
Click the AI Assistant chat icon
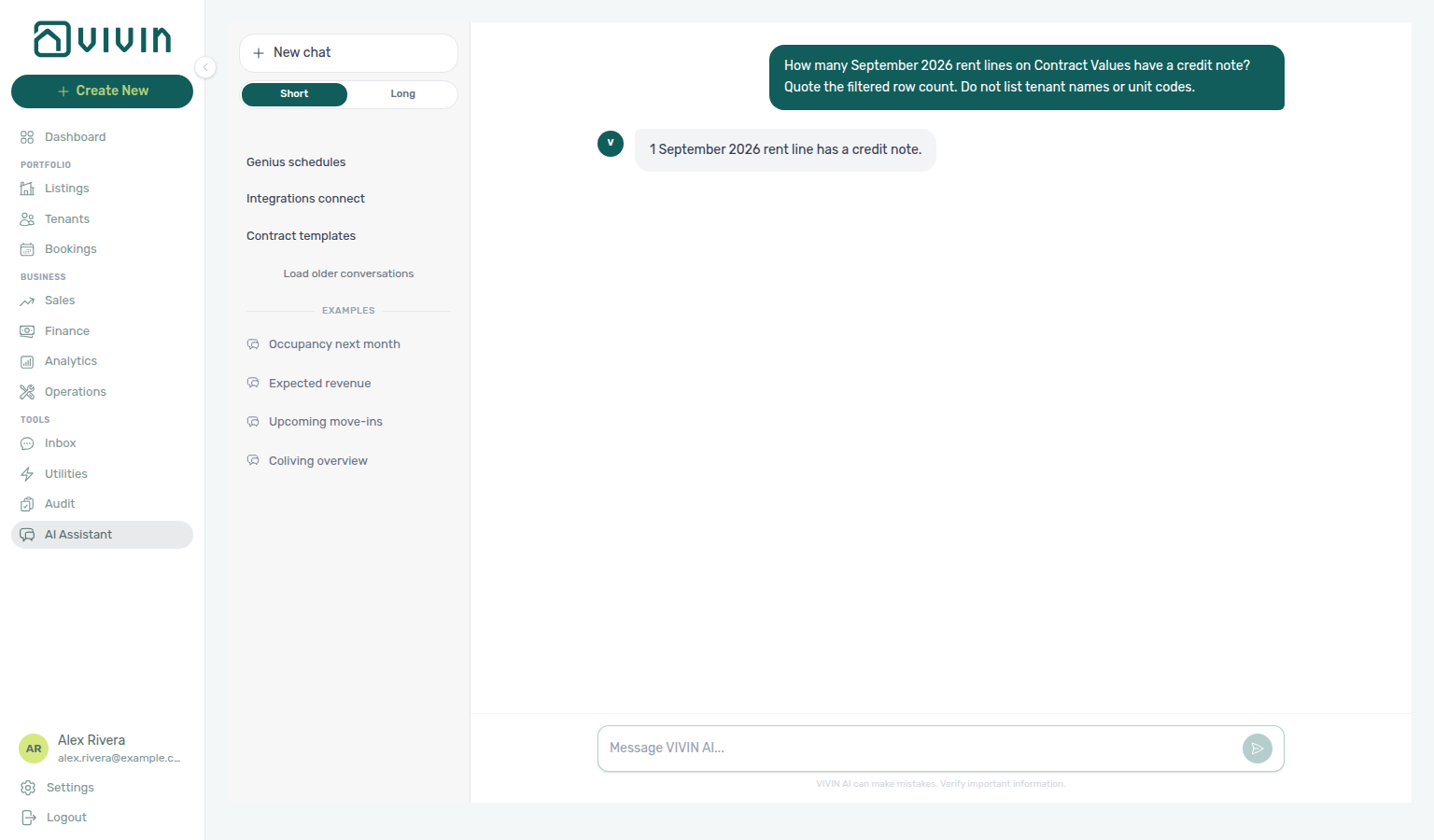pos(27,535)
